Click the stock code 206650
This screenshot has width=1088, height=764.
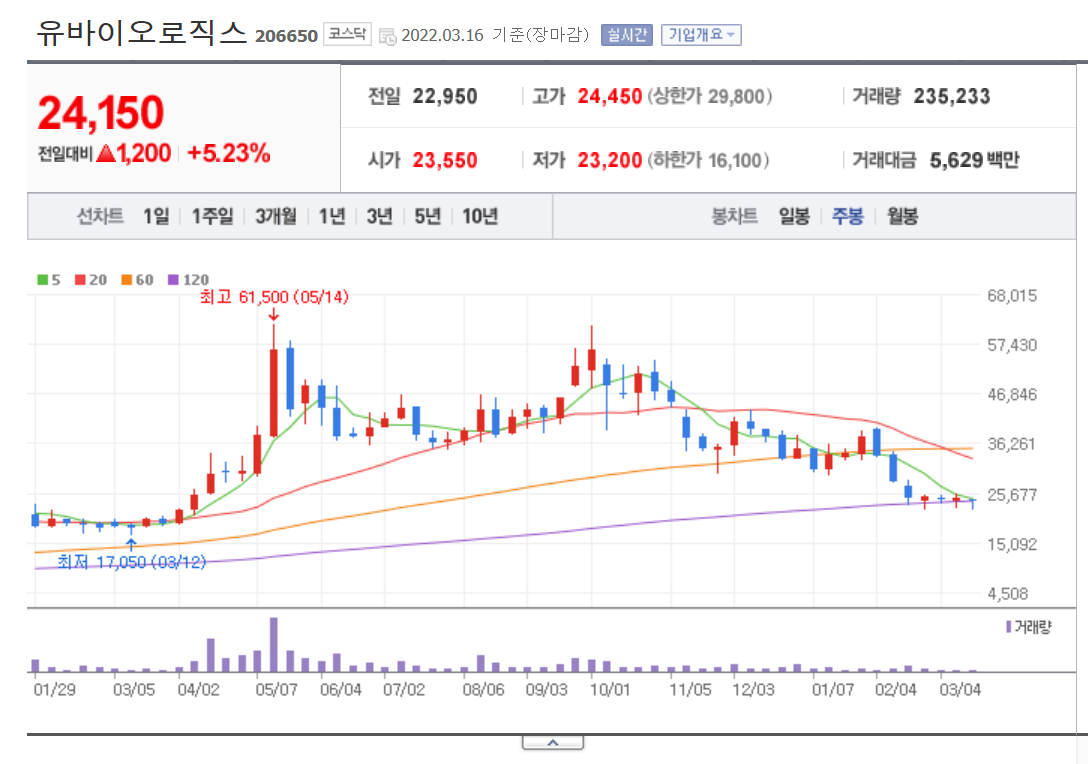point(286,36)
